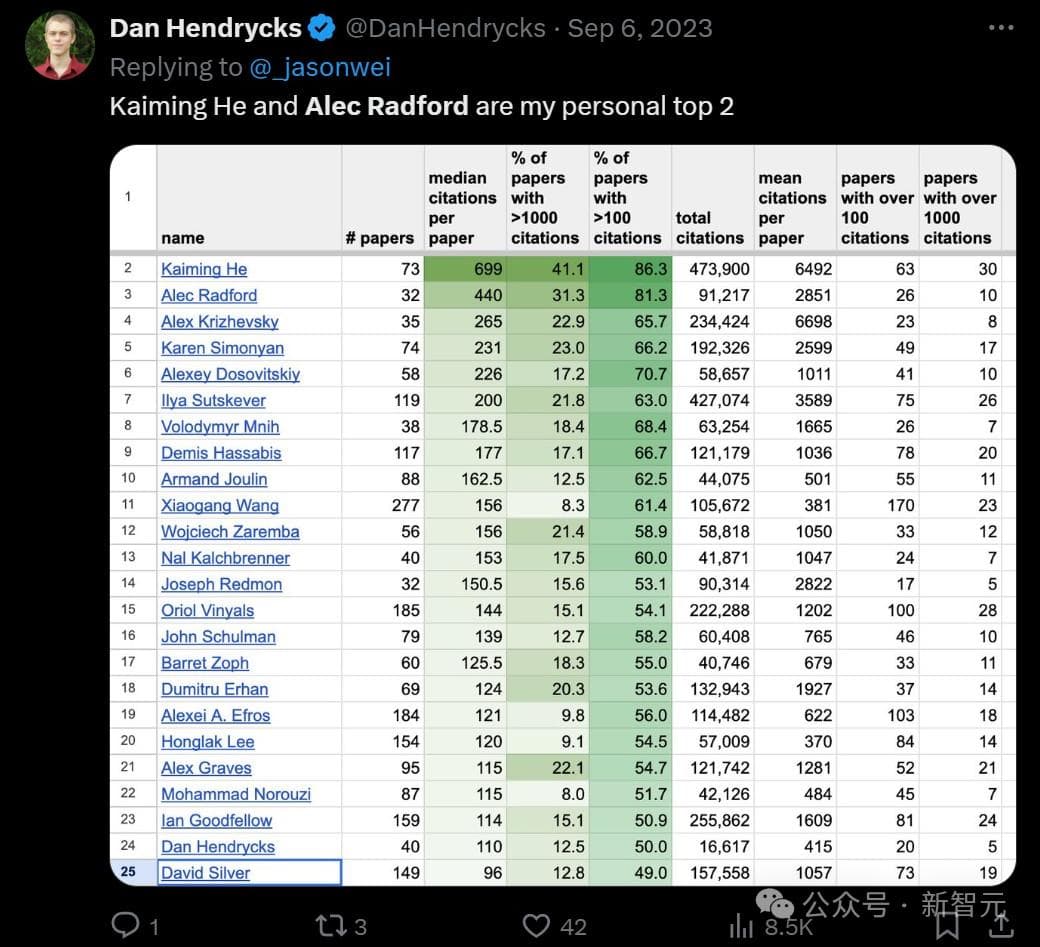This screenshot has width=1040, height=947.
Task: Click the Kaiming He name link
Action: (x=204, y=269)
